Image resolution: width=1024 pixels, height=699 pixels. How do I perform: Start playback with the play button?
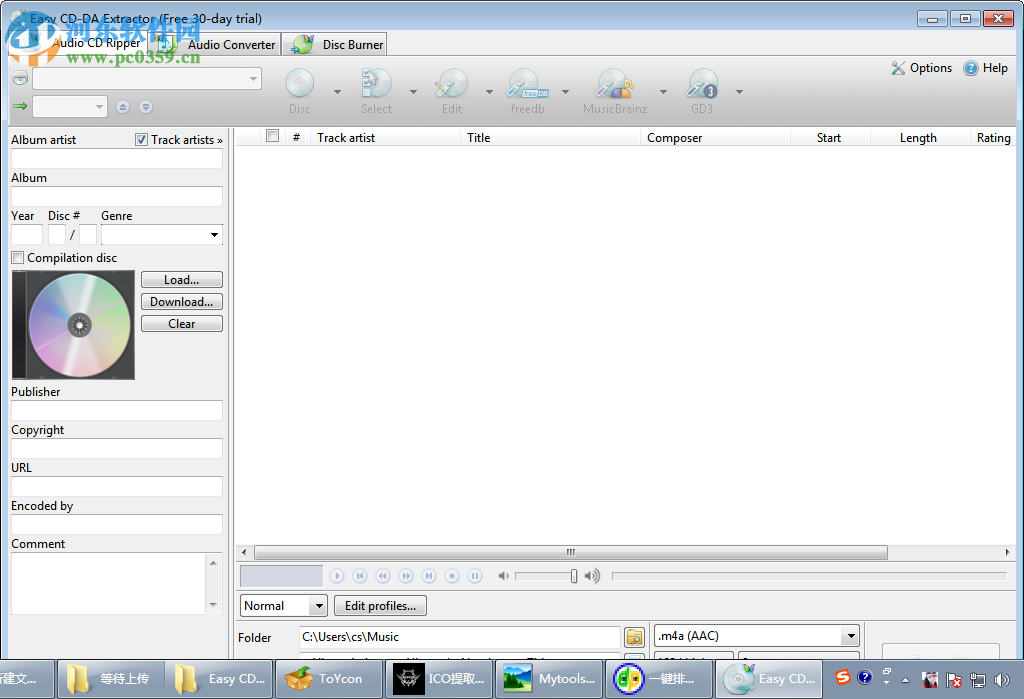(x=337, y=576)
